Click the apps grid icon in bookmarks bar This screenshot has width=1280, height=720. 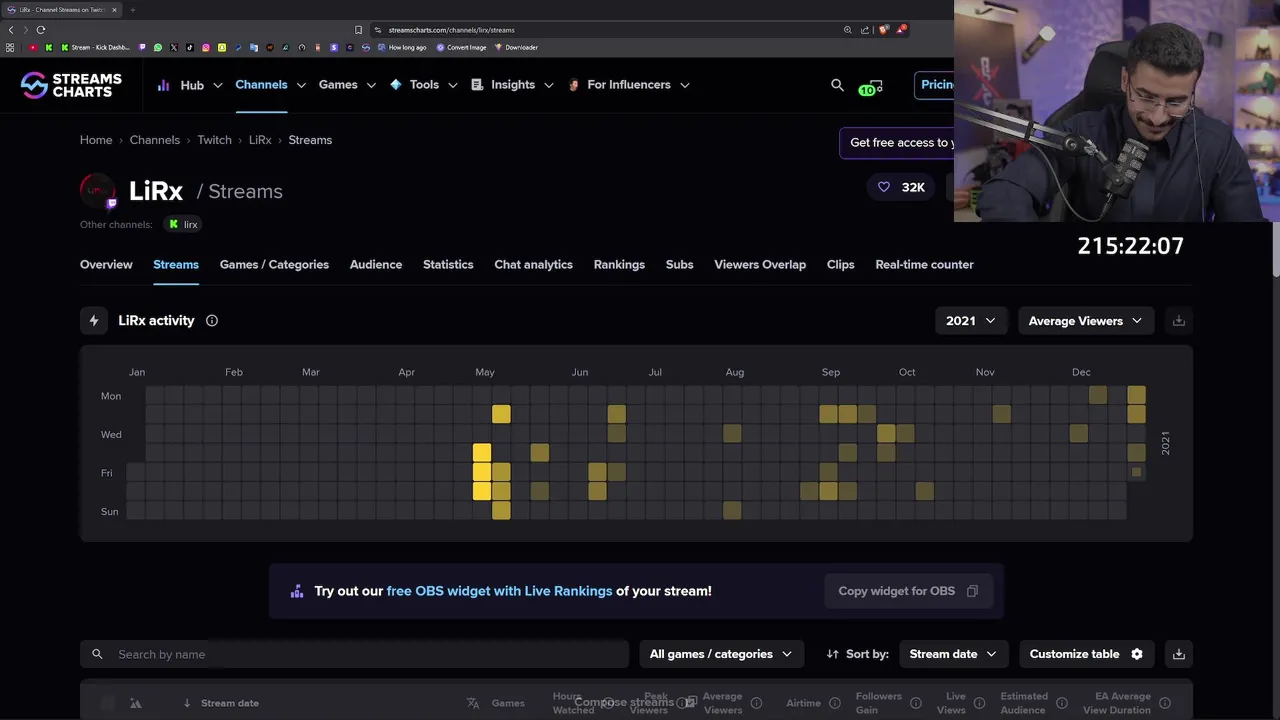coord(11,47)
